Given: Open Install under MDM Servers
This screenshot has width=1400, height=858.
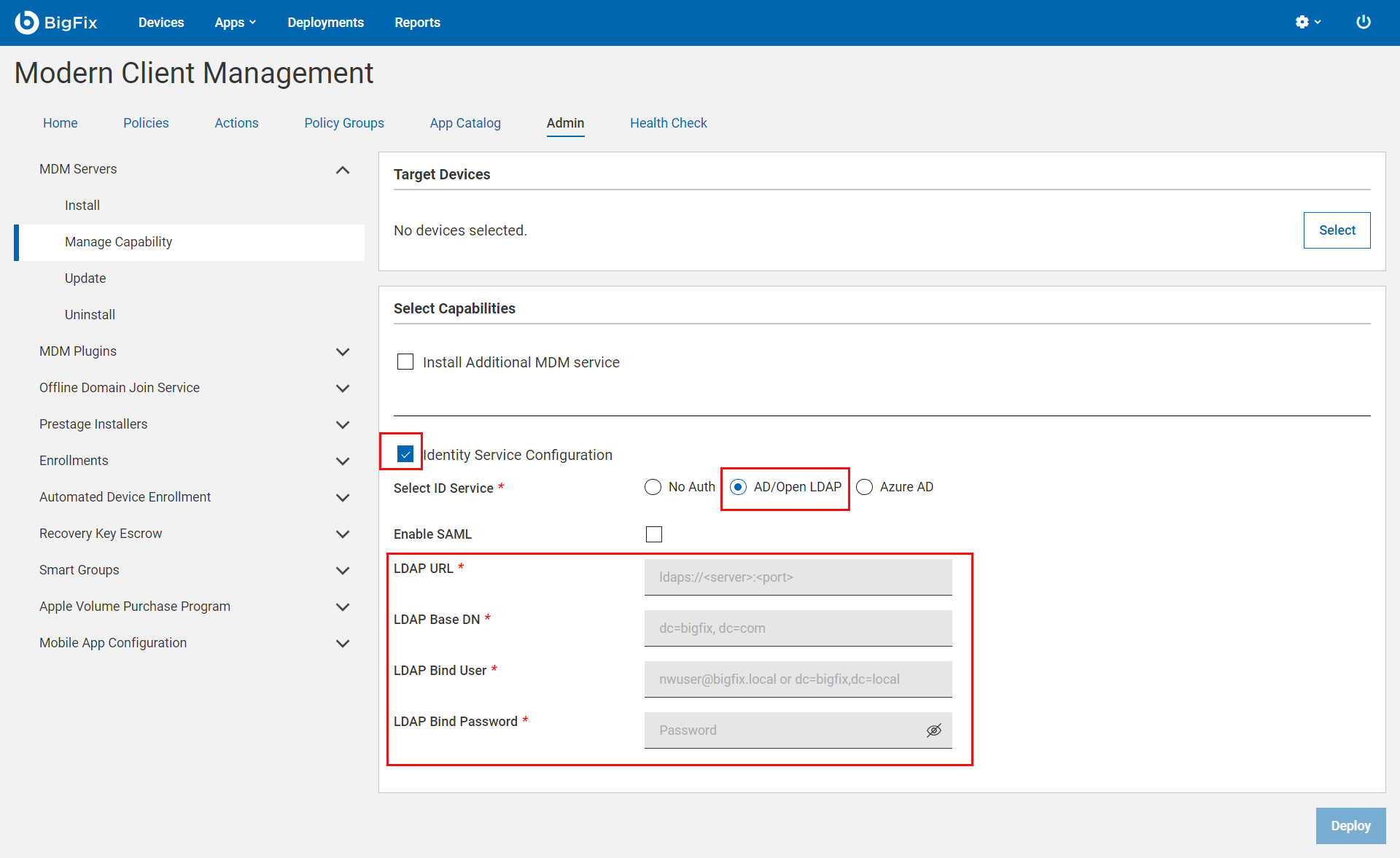Looking at the screenshot, I should click(x=82, y=206).
